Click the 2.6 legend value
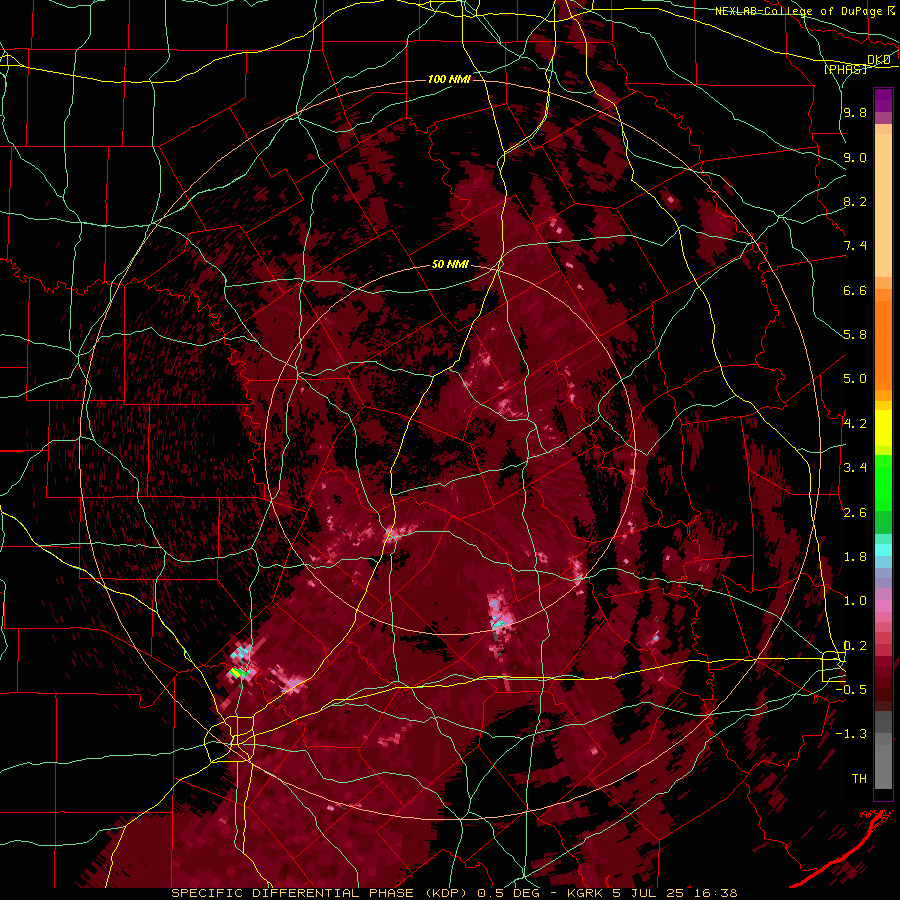Screen dimensions: 900x900 [x=855, y=513]
